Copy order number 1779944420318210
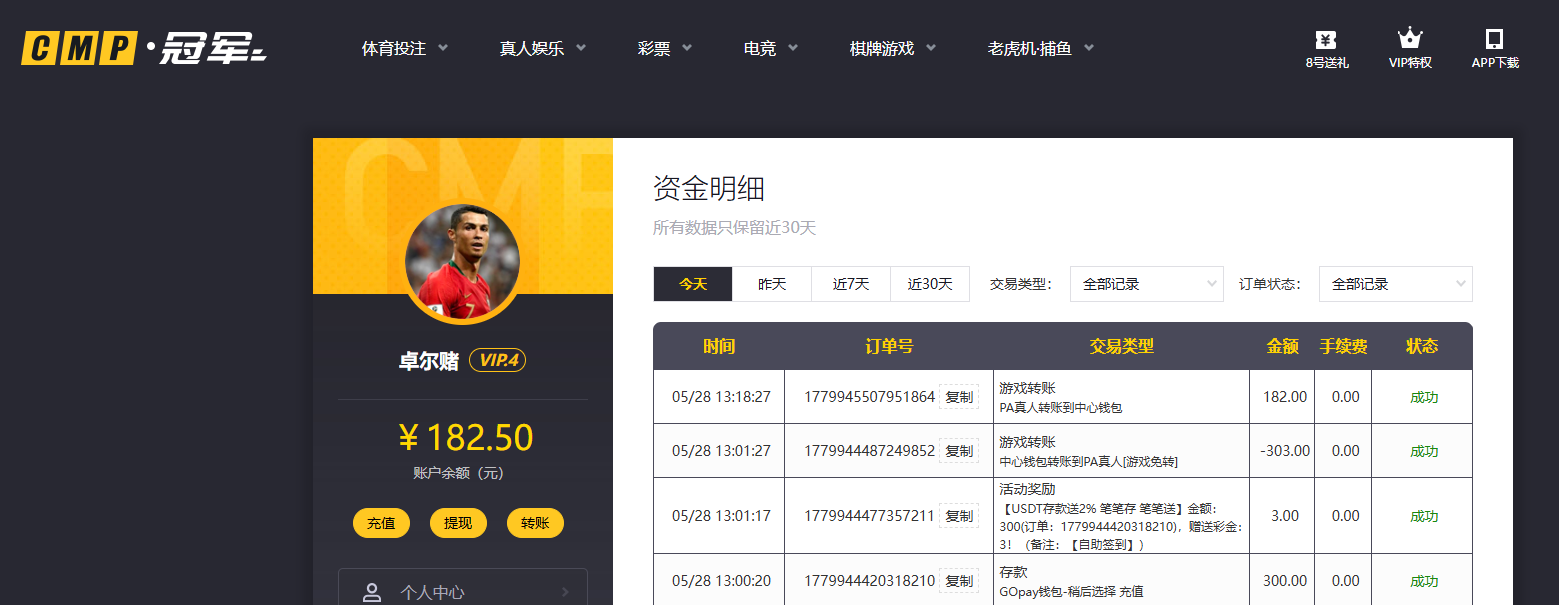 (x=959, y=581)
